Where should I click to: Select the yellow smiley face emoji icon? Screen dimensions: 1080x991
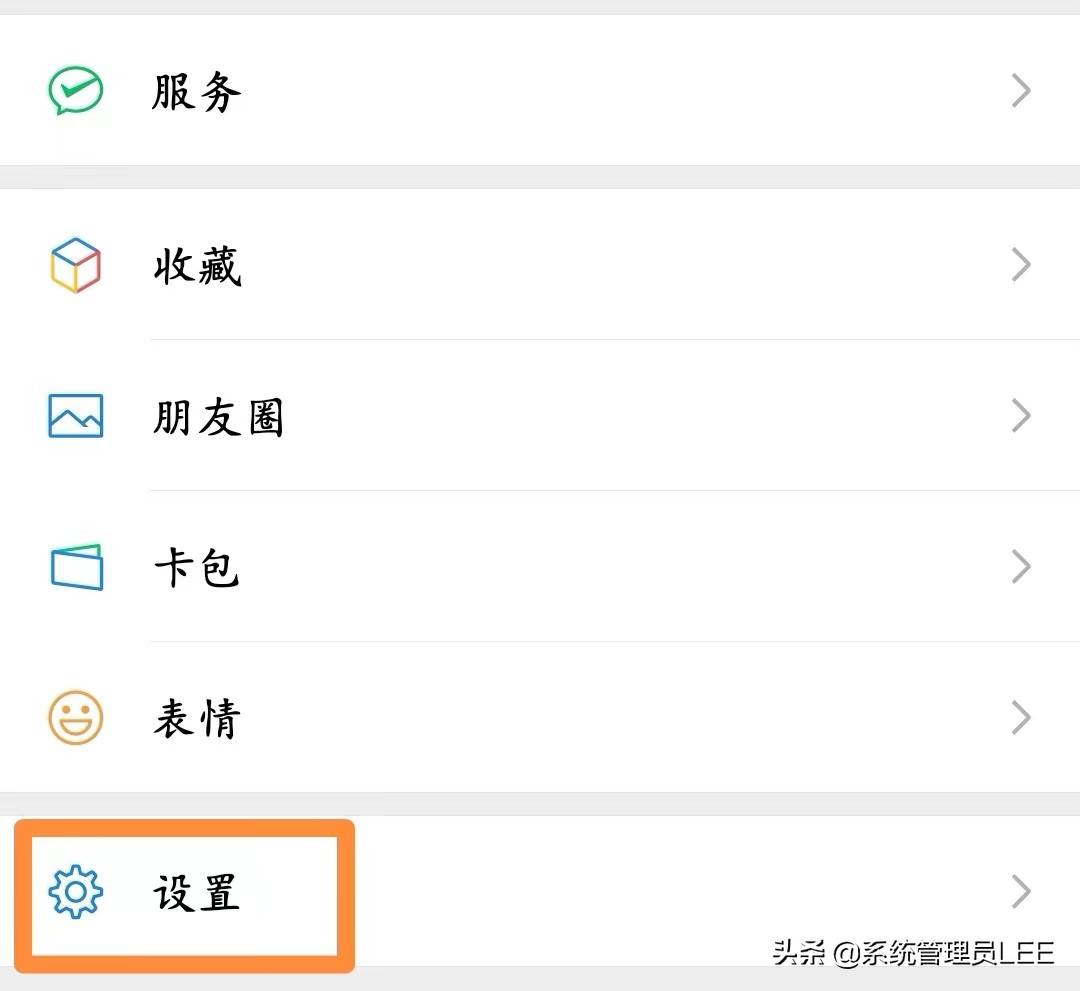point(75,716)
